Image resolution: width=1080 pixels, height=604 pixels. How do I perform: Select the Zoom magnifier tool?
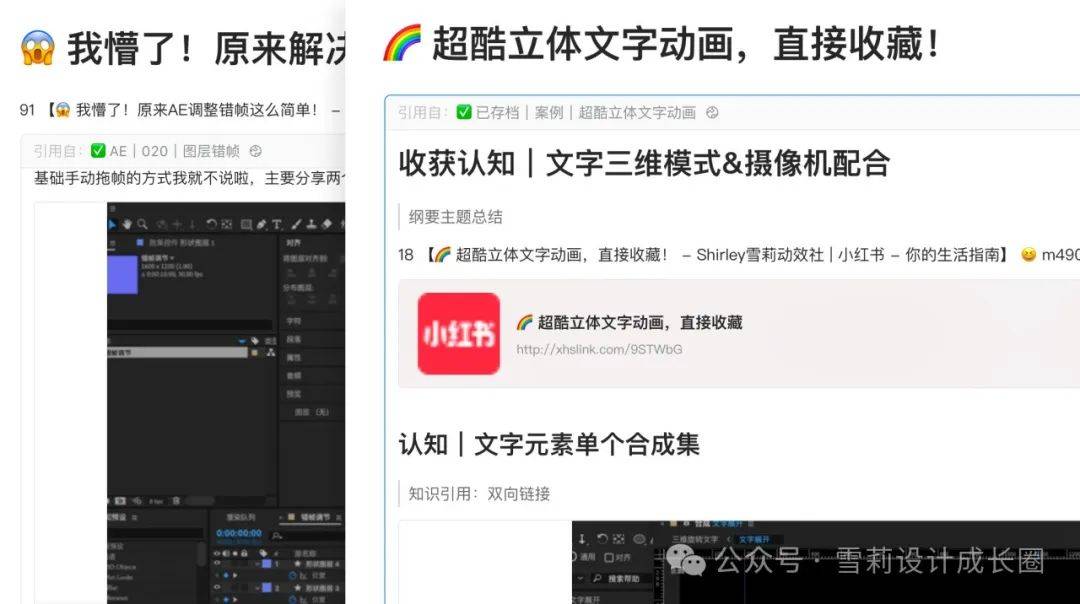[142, 225]
